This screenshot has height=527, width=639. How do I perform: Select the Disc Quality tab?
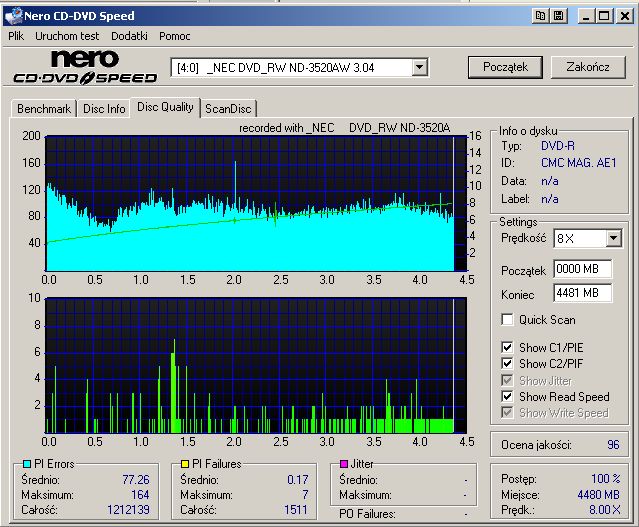(x=165, y=107)
